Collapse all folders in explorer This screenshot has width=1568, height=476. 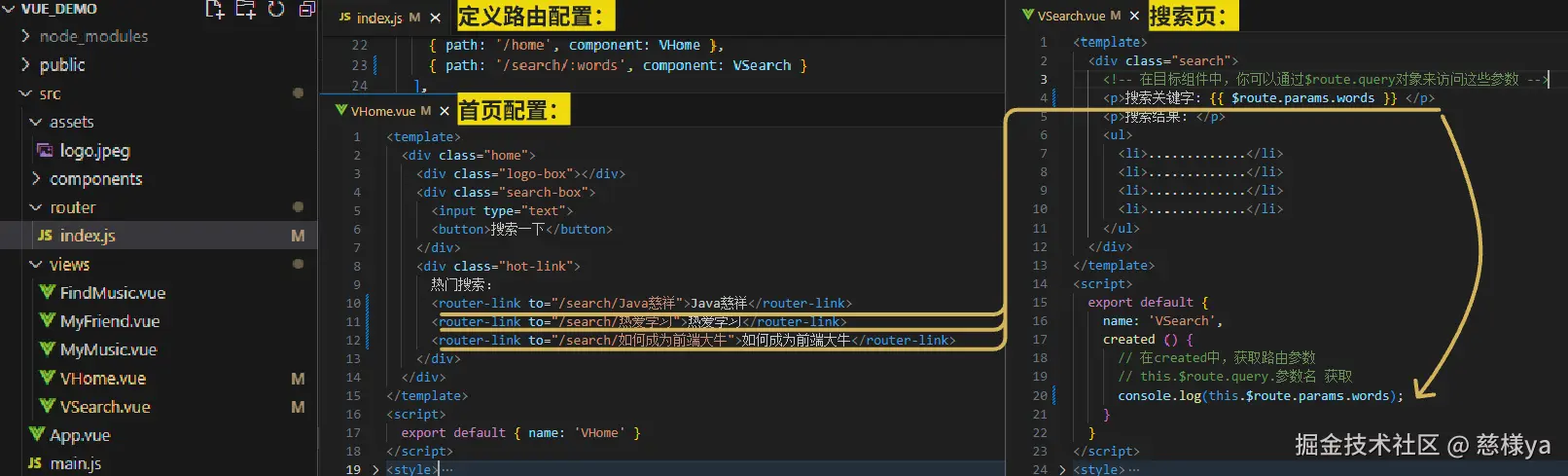pos(307,9)
